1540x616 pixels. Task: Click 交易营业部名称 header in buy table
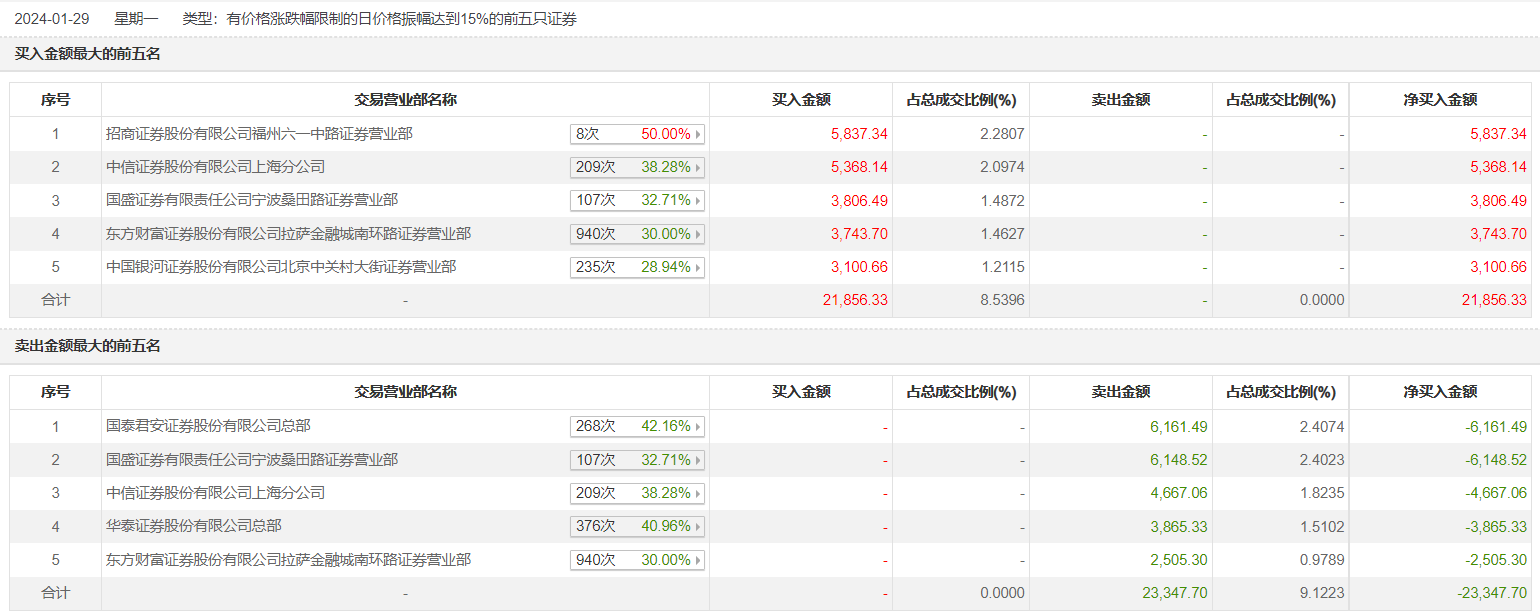[x=405, y=100]
